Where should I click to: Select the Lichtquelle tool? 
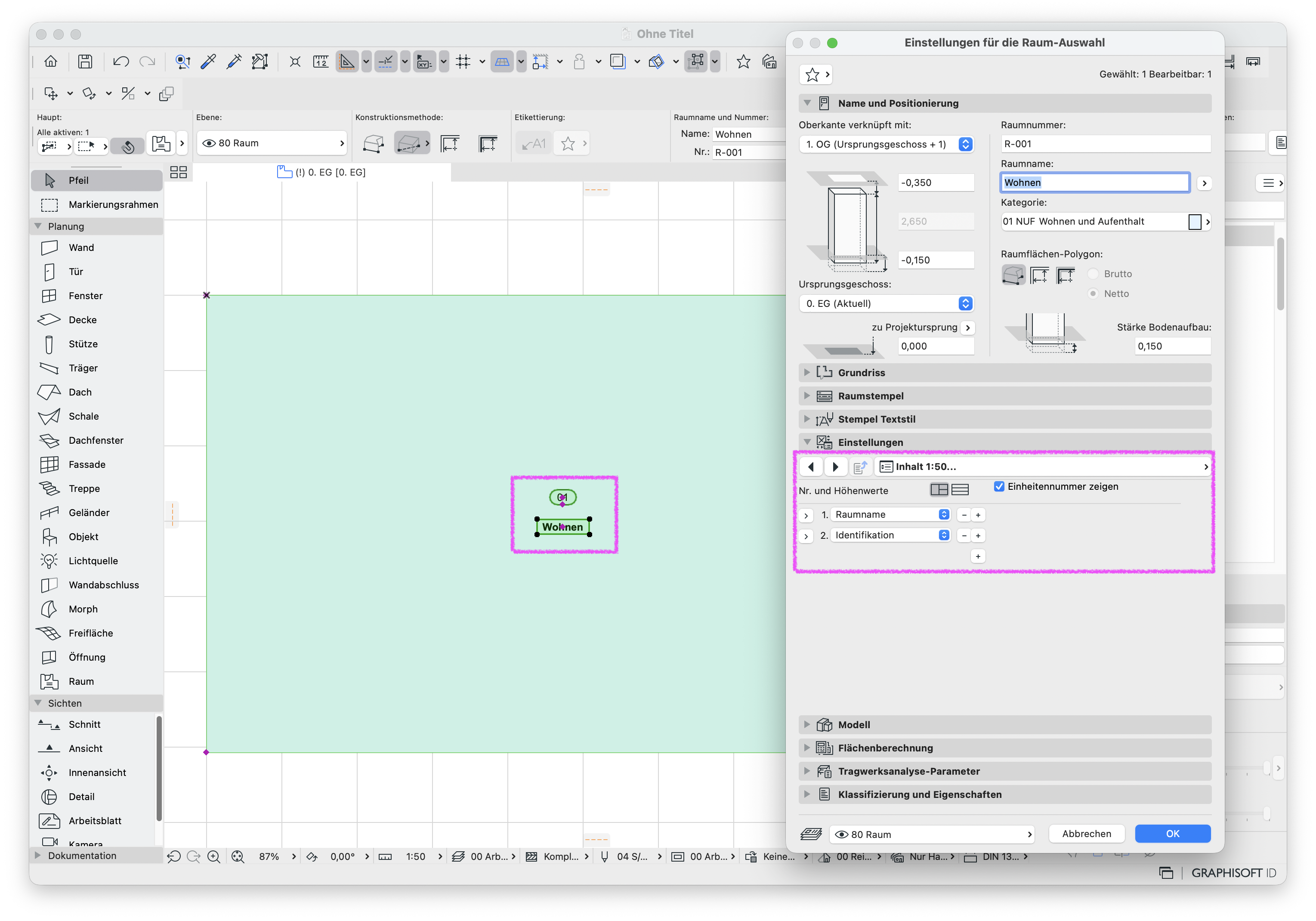96,560
